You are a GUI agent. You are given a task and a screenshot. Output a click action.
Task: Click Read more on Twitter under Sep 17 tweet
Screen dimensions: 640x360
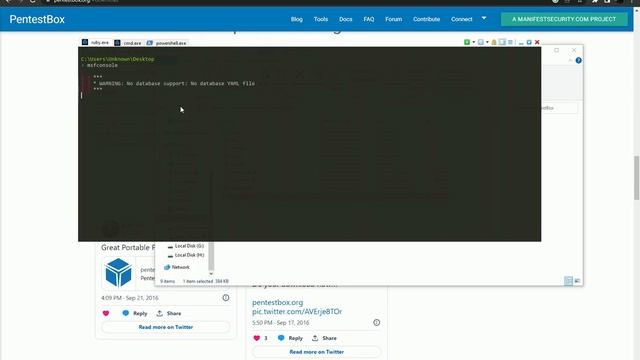pyautogui.click(x=316, y=352)
